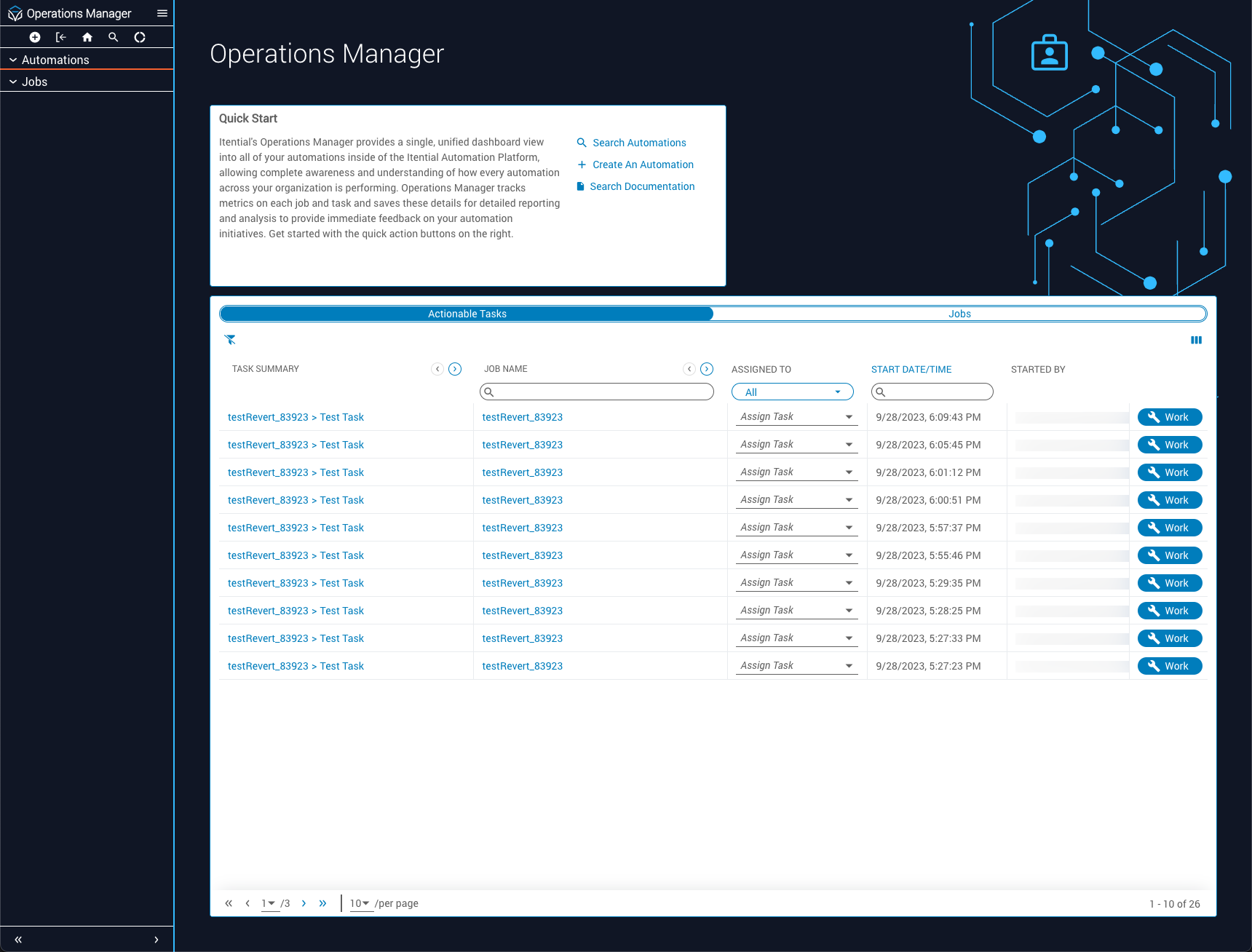Select the Actionable Tasks tab
Viewport: 1252px width, 952px height.
pos(467,314)
